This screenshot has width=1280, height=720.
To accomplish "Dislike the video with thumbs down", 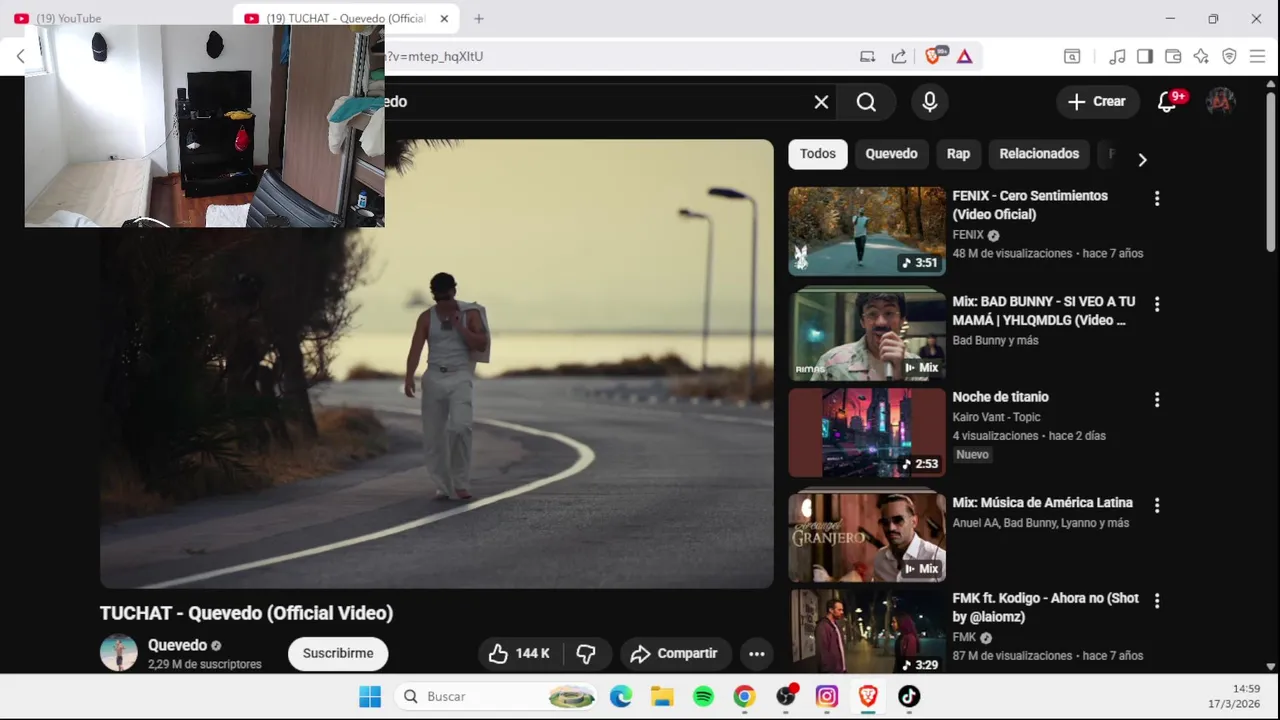I will [x=586, y=653].
